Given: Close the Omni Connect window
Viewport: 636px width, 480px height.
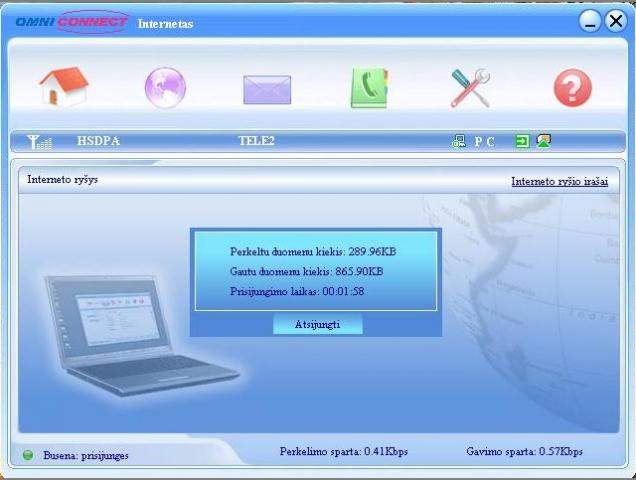Looking at the screenshot, I should (615, 21).
